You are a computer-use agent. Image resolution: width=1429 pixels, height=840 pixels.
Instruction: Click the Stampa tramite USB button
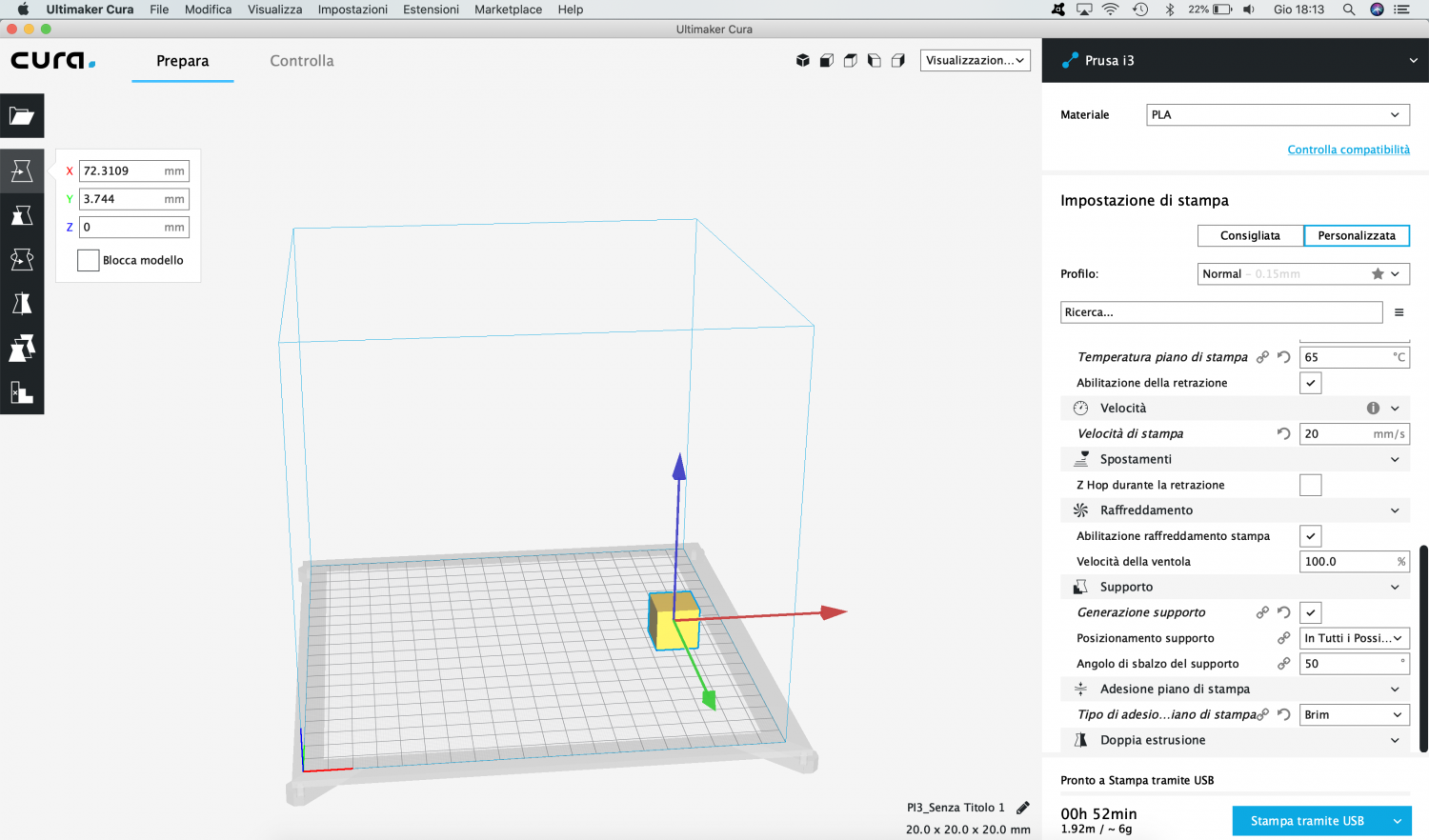pos(1307,821)
